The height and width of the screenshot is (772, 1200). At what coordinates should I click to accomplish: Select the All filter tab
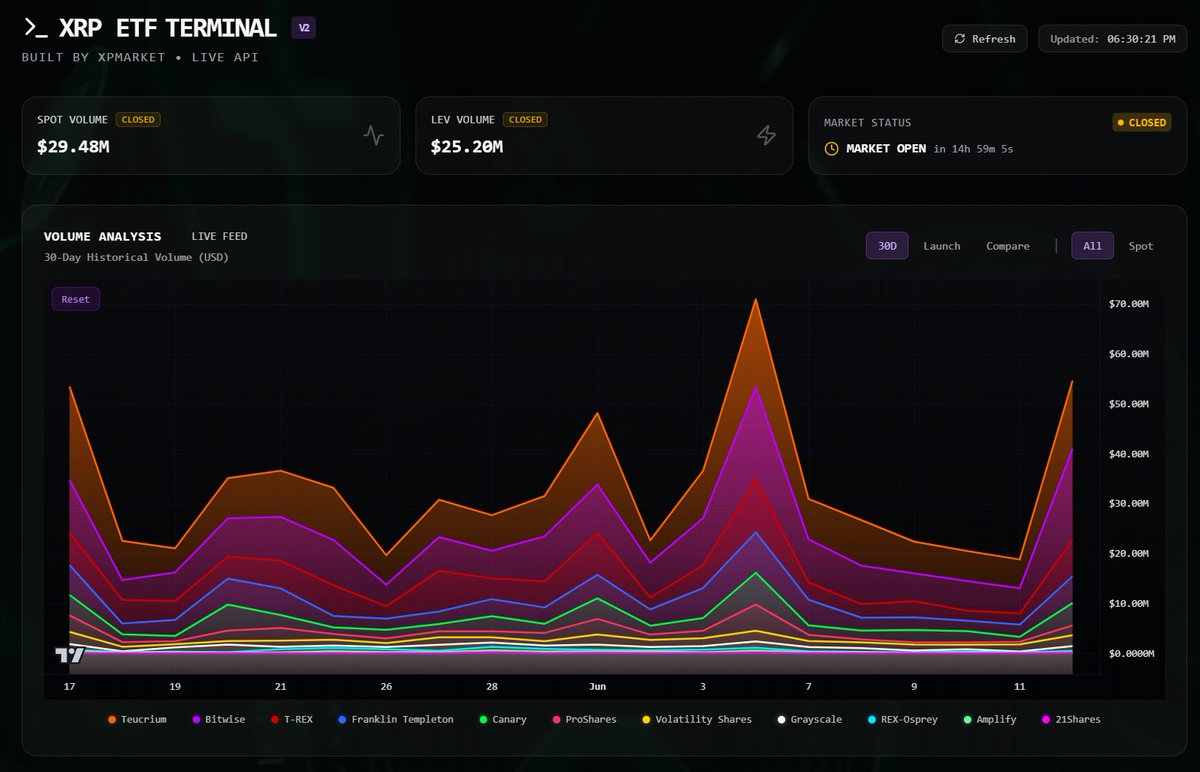point(1092,246)
